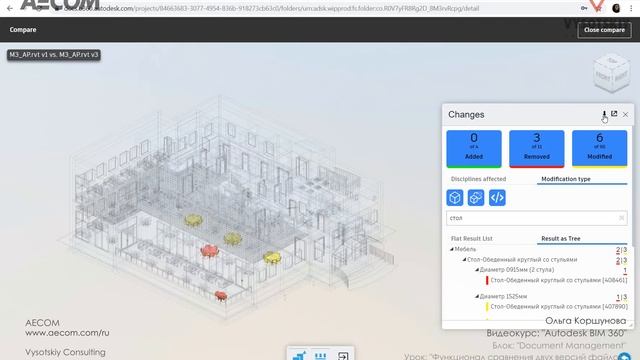Click the Changes panel title
The image size is (640, 360).
pyautogui.click(x=466, y=115)
